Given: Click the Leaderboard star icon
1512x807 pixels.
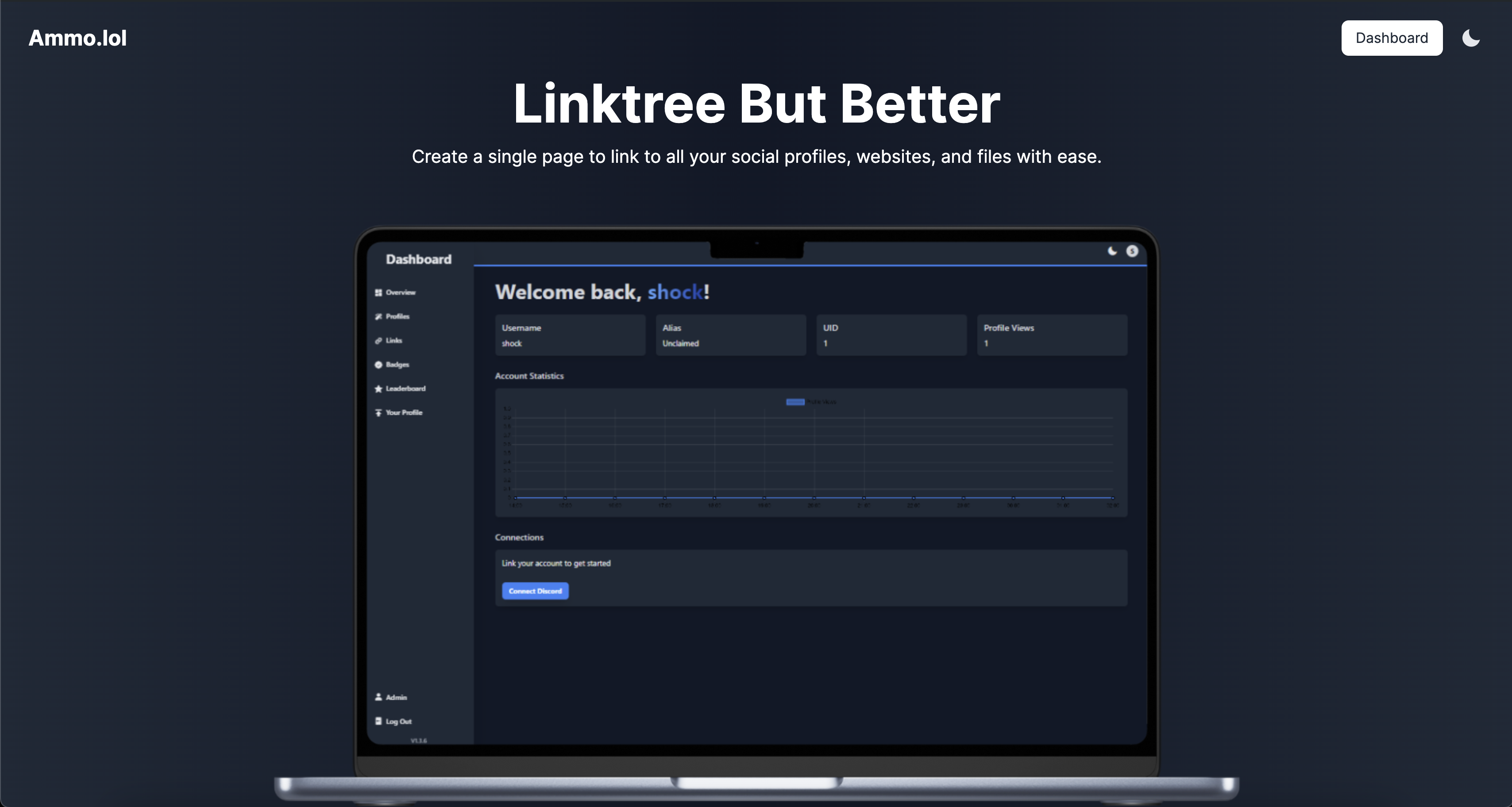Looking at the screenshot, I should click(378, 388).
